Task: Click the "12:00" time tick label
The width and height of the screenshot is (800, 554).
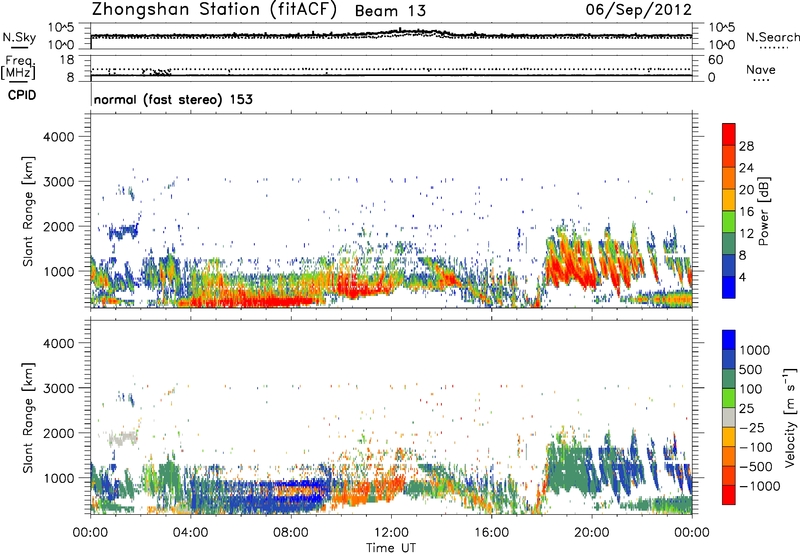Action: pyautogui.click(x=391, y=532)
